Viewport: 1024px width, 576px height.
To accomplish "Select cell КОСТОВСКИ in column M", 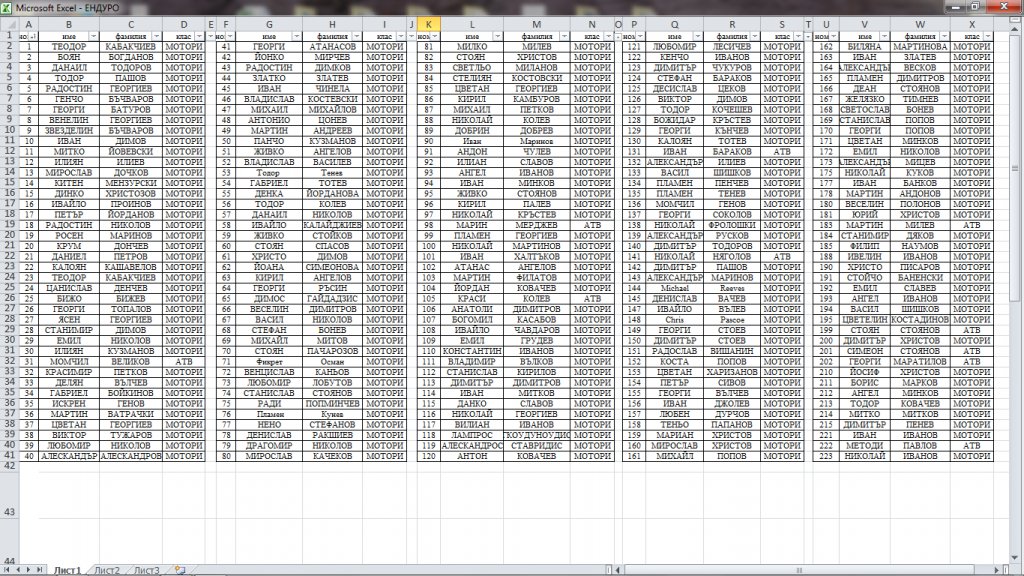I will point(537,78).
